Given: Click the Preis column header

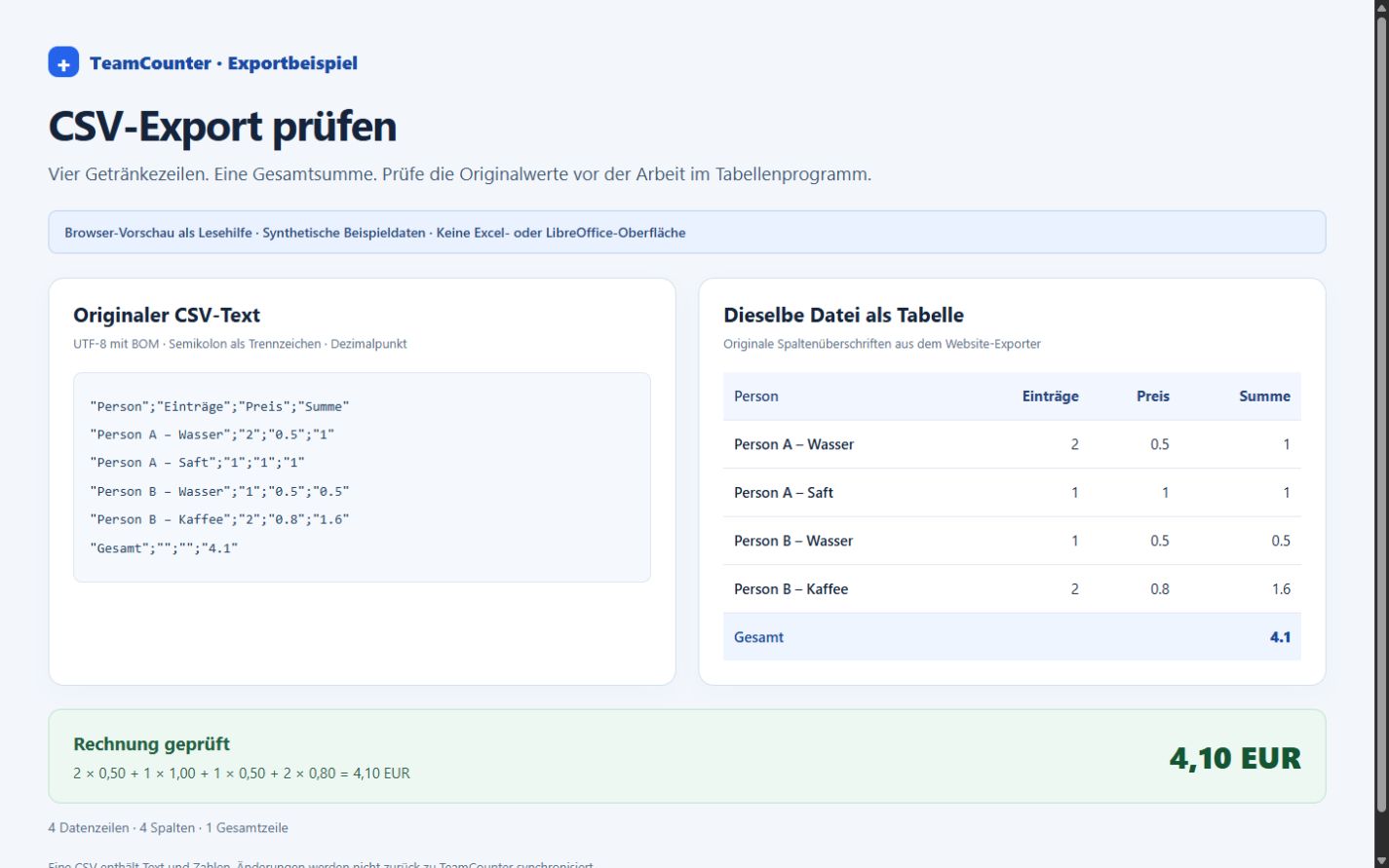Looking at the screenshot, I should [1153, 396].
